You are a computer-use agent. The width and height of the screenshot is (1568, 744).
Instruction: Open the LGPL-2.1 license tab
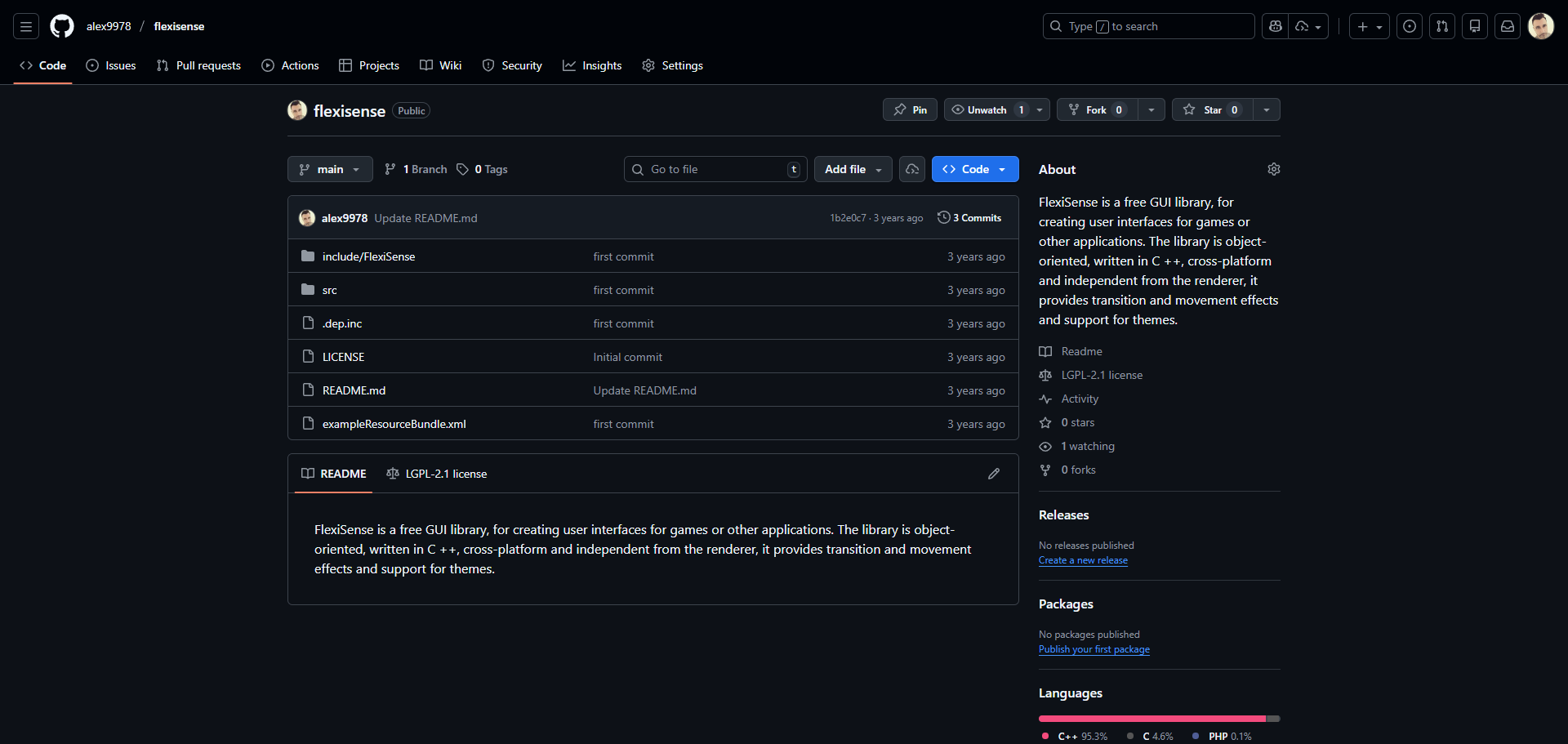(437, 474)
